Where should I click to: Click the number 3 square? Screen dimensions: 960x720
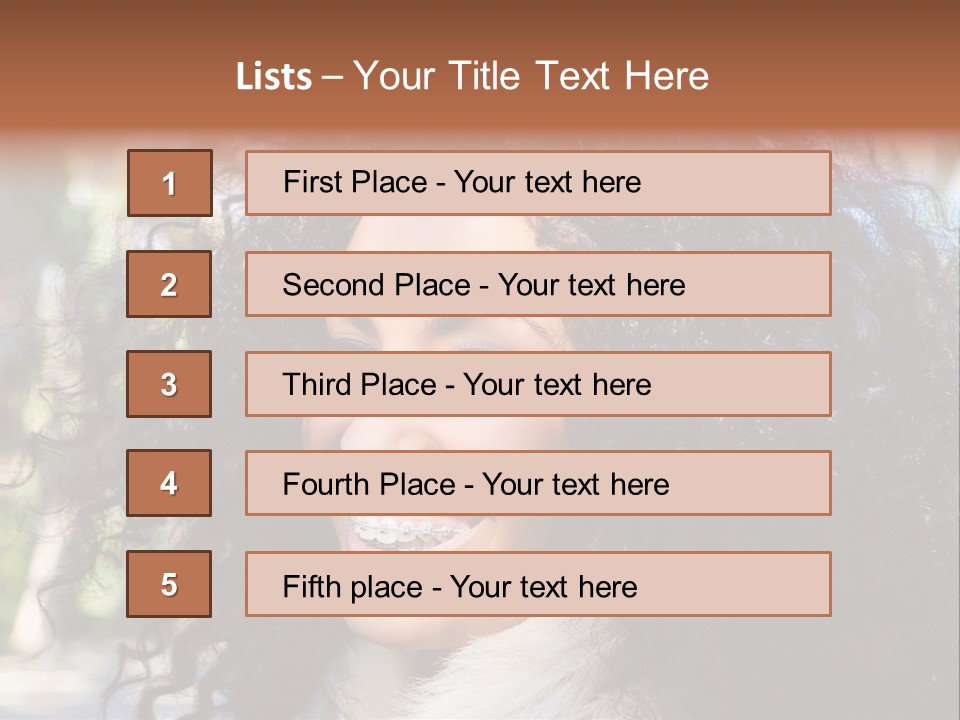(x=169, y=384)
